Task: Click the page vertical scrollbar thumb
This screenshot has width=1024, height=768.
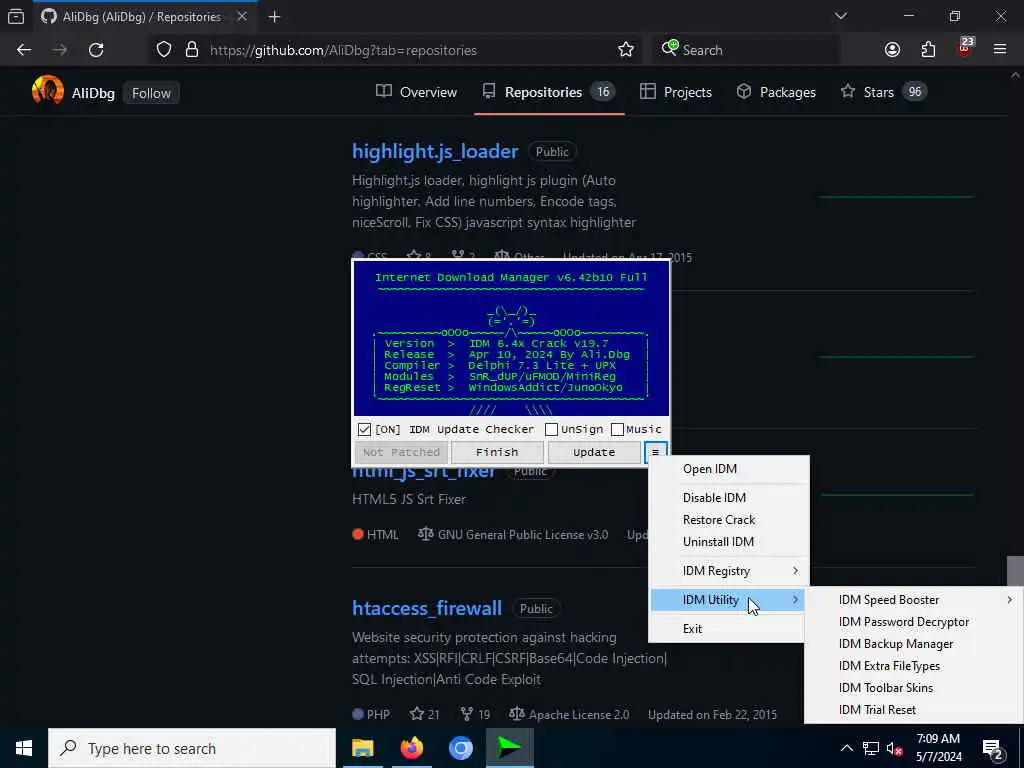Action: point(1015,571)
